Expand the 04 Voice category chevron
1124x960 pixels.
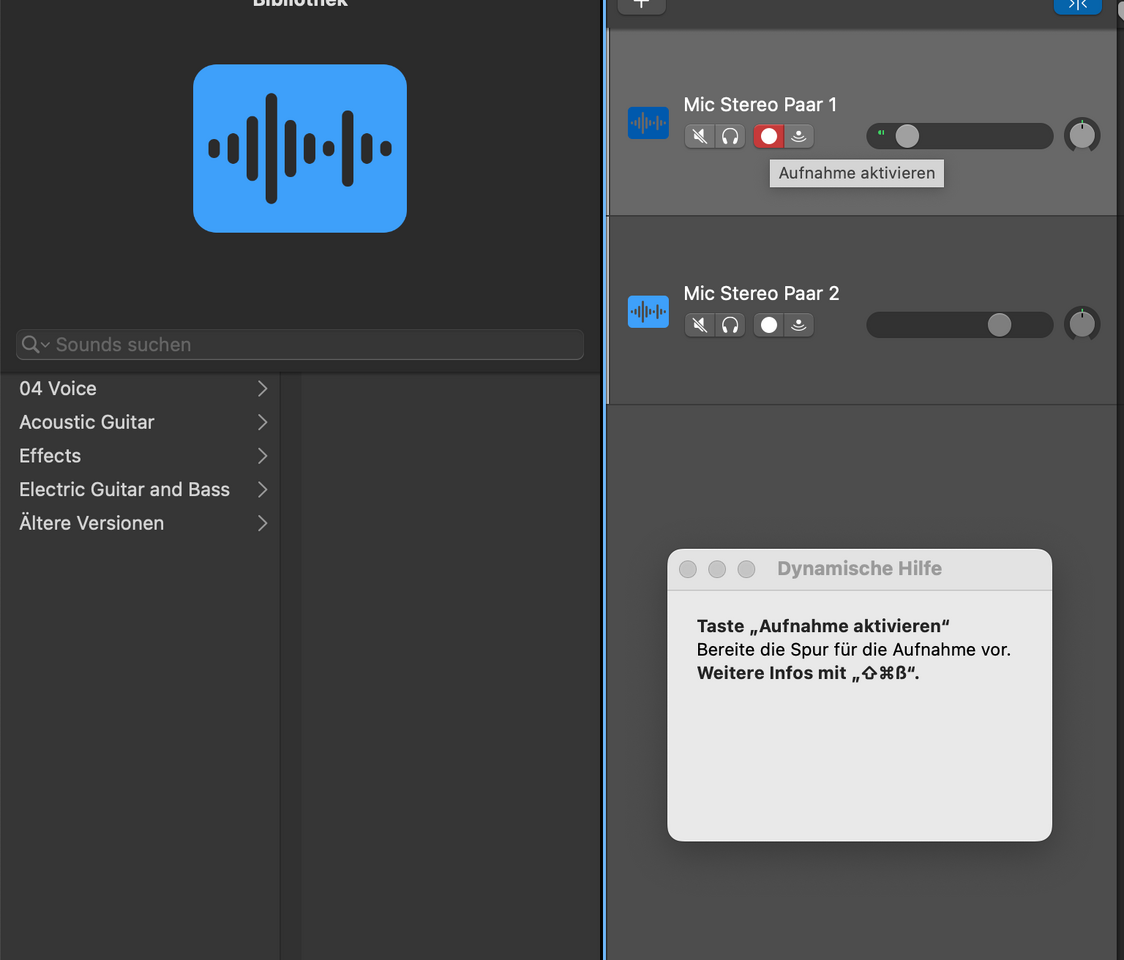(x=262, y=389)
